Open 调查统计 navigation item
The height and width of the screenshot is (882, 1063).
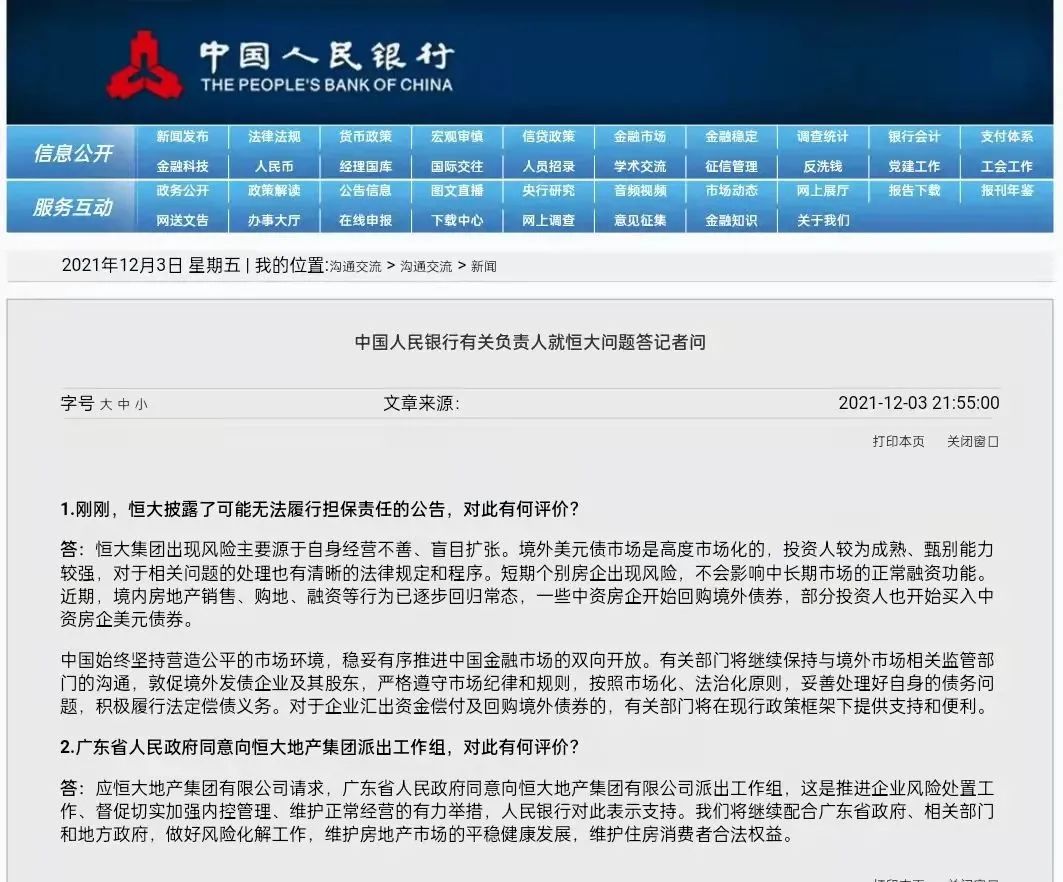(x=823, y=137)
